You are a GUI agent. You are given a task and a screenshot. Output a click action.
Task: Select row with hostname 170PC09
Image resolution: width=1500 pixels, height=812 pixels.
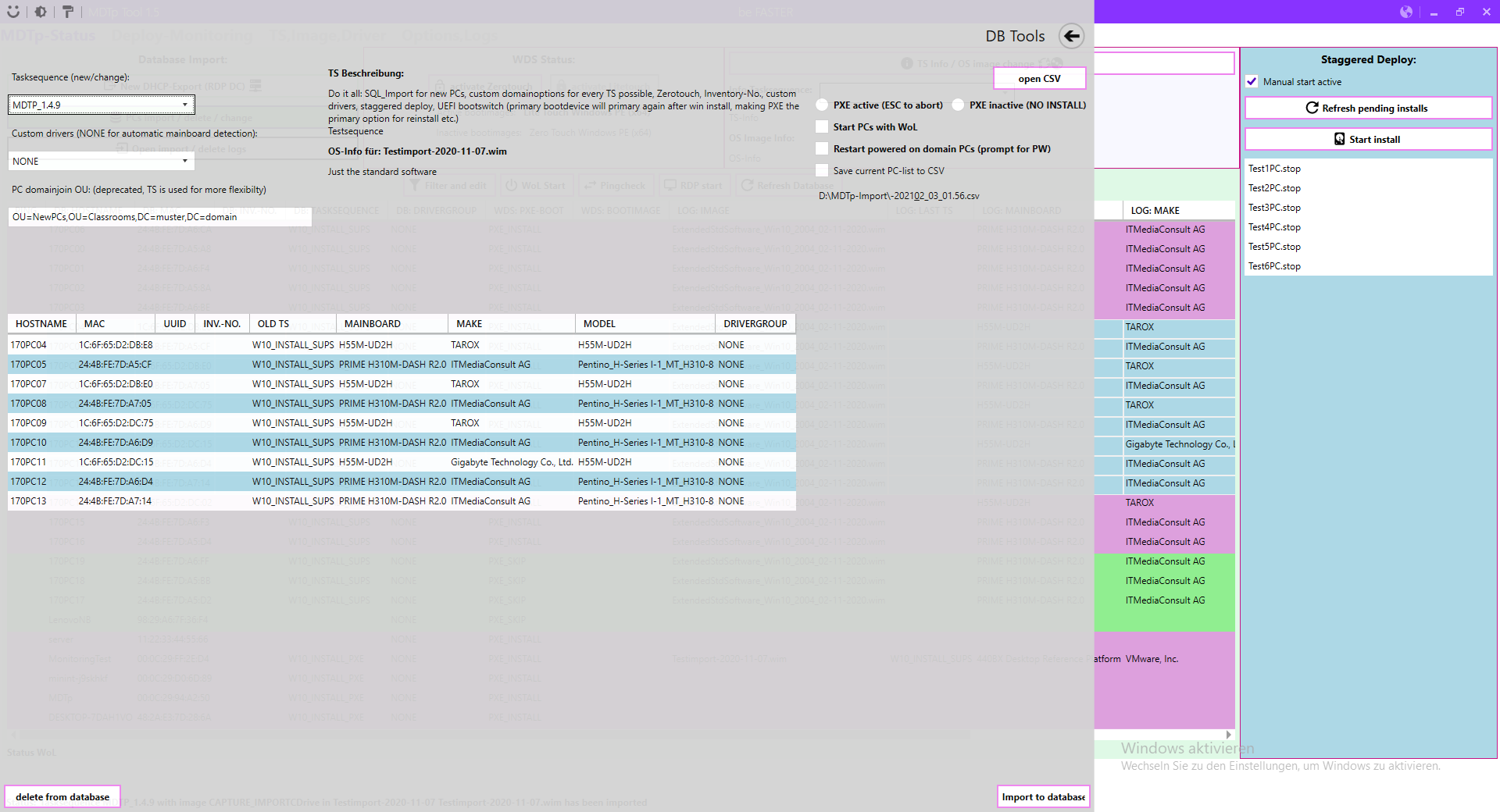pos(402,422)
